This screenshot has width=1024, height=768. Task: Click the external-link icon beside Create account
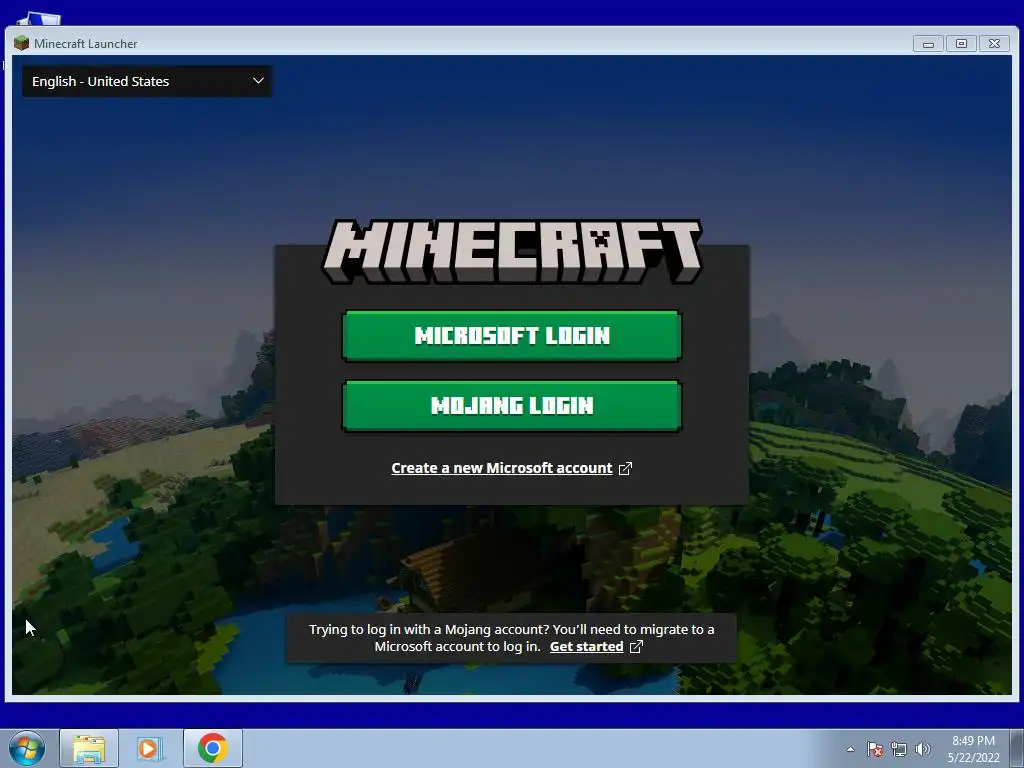click(626, 468)
